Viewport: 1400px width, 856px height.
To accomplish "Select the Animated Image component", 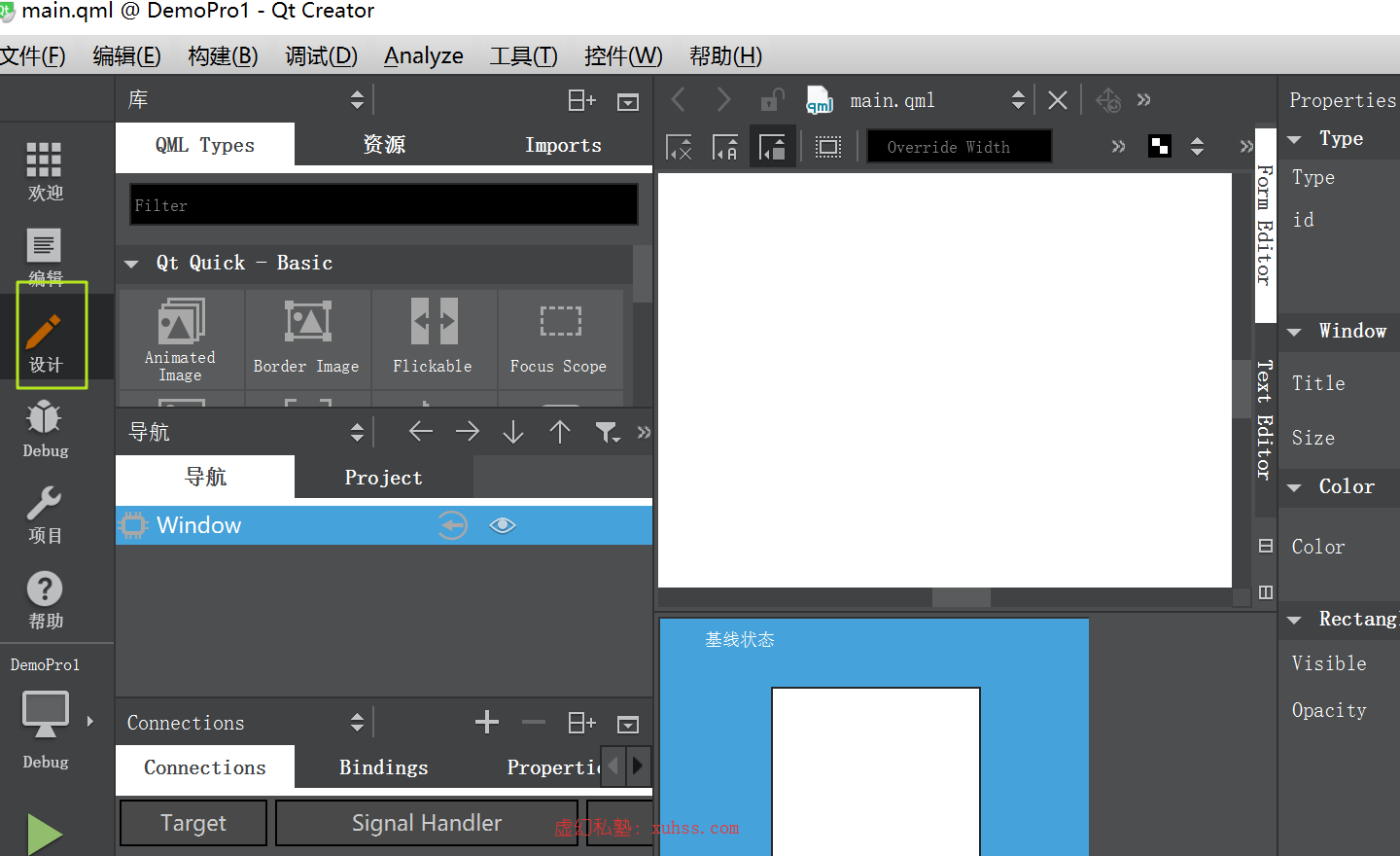I will pyautogui.click(x=181, y=339).
